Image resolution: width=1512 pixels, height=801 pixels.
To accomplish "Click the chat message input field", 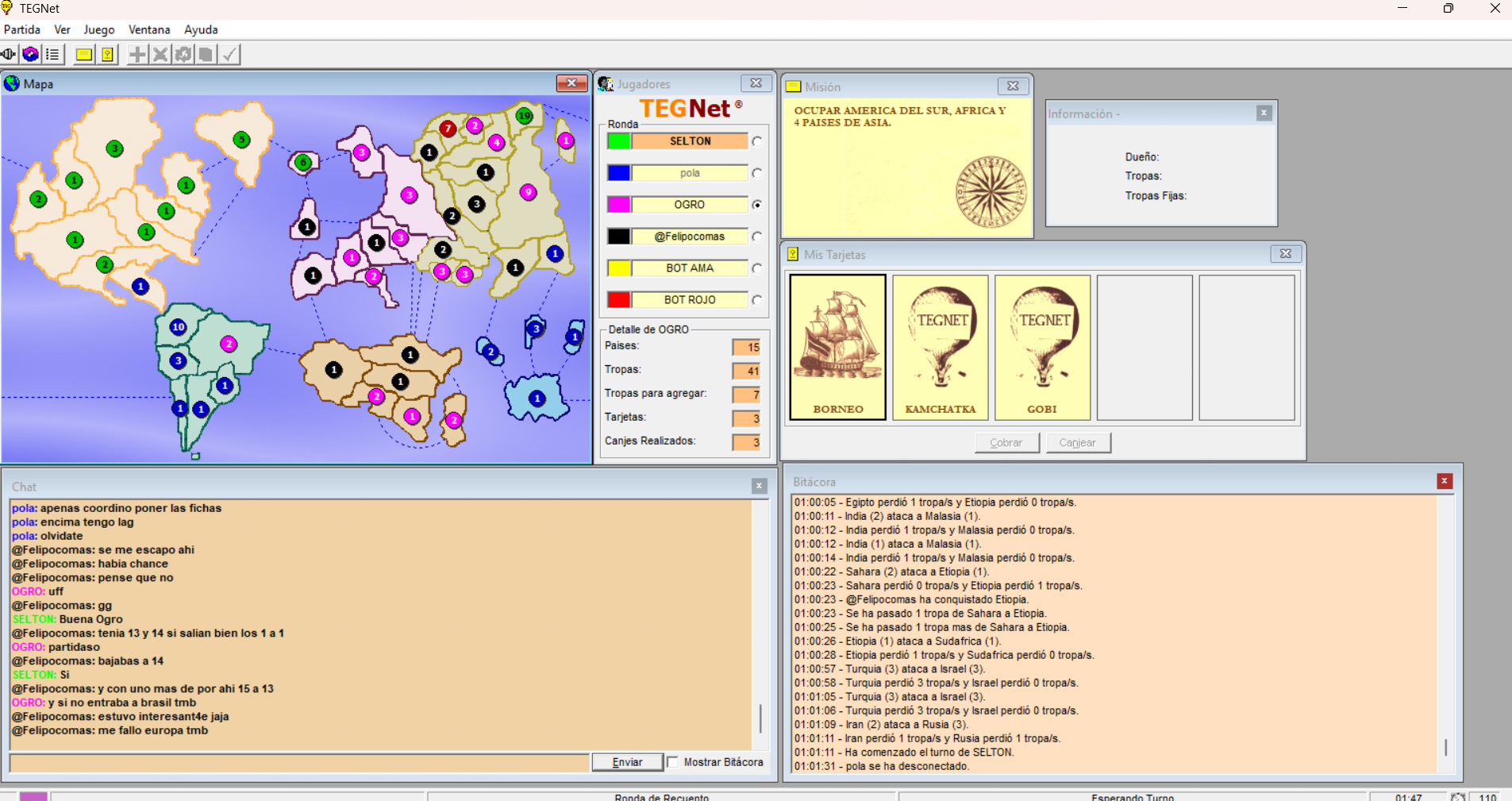I will point(299,762).
